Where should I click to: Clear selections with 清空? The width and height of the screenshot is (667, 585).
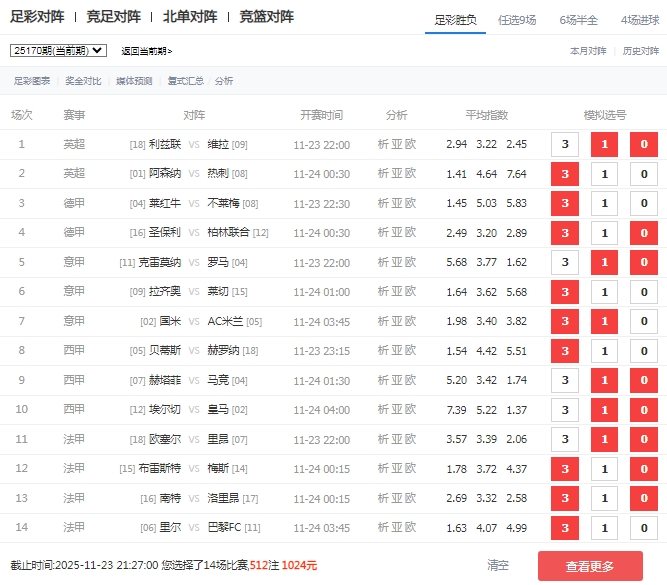[x=498, y=566]
